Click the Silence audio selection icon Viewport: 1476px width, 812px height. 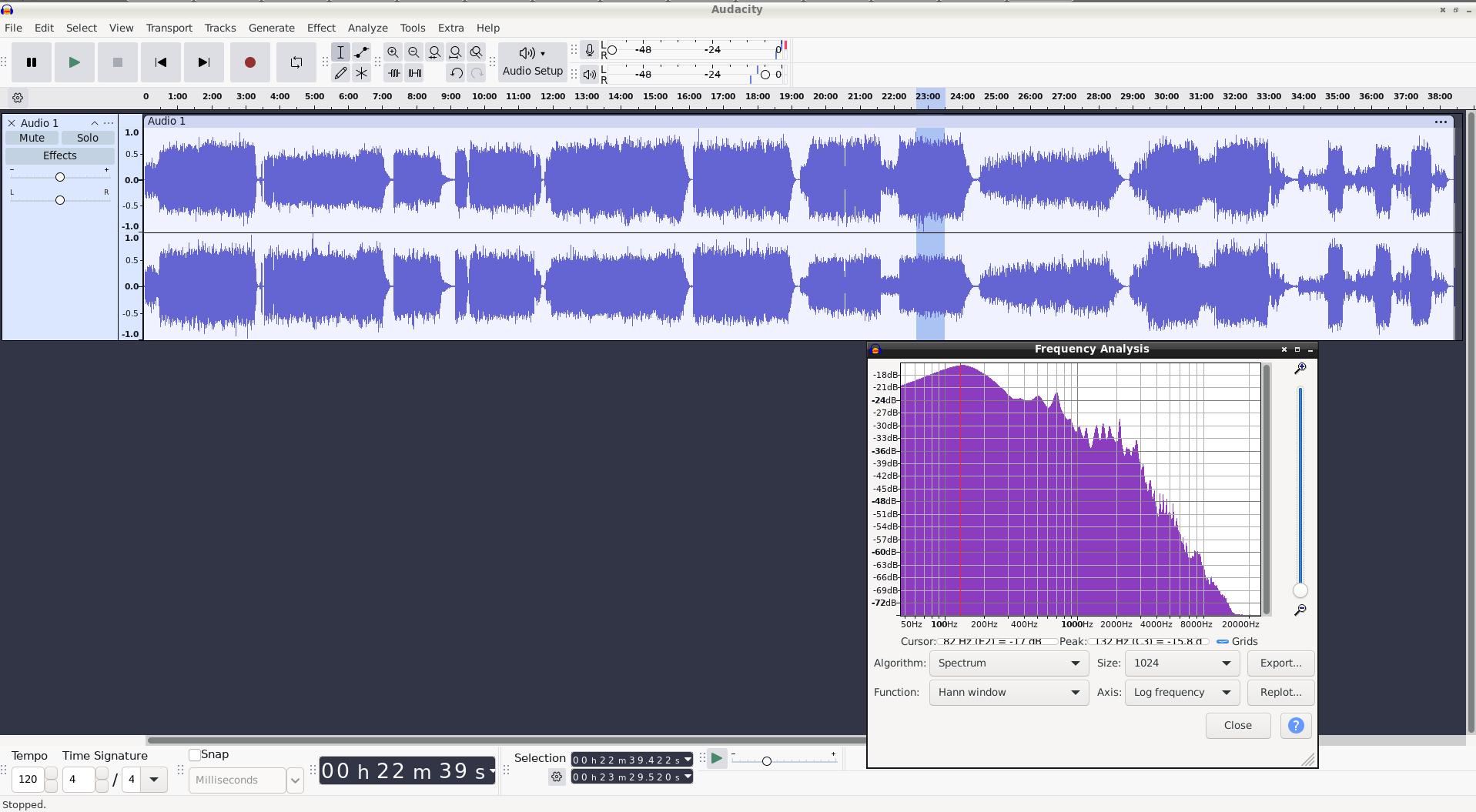[x=415, y=73]
